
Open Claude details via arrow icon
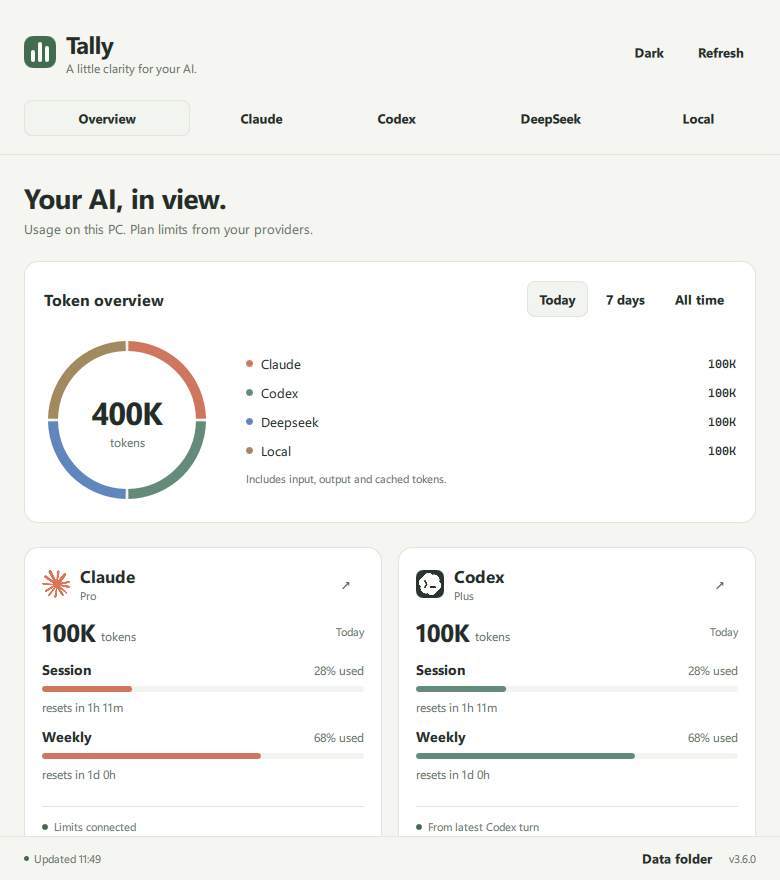tap(346, 585)
